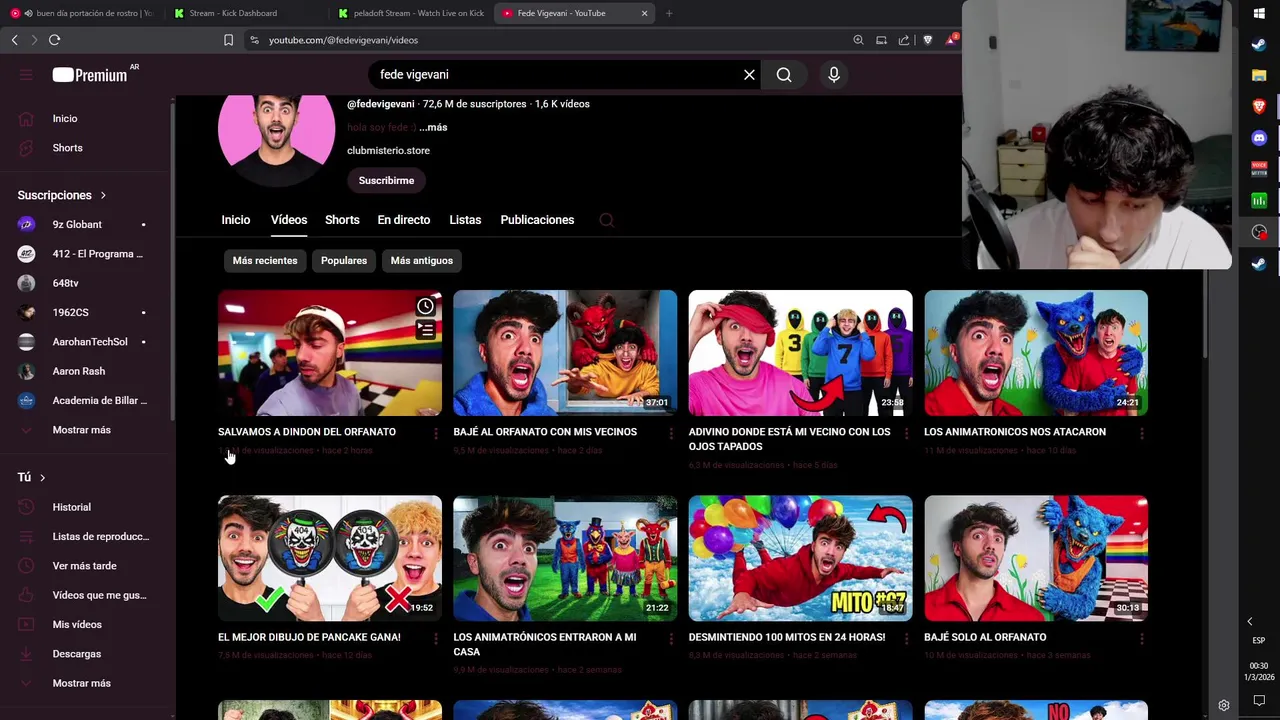Open Brave Shields lion icon

point(928,40)
